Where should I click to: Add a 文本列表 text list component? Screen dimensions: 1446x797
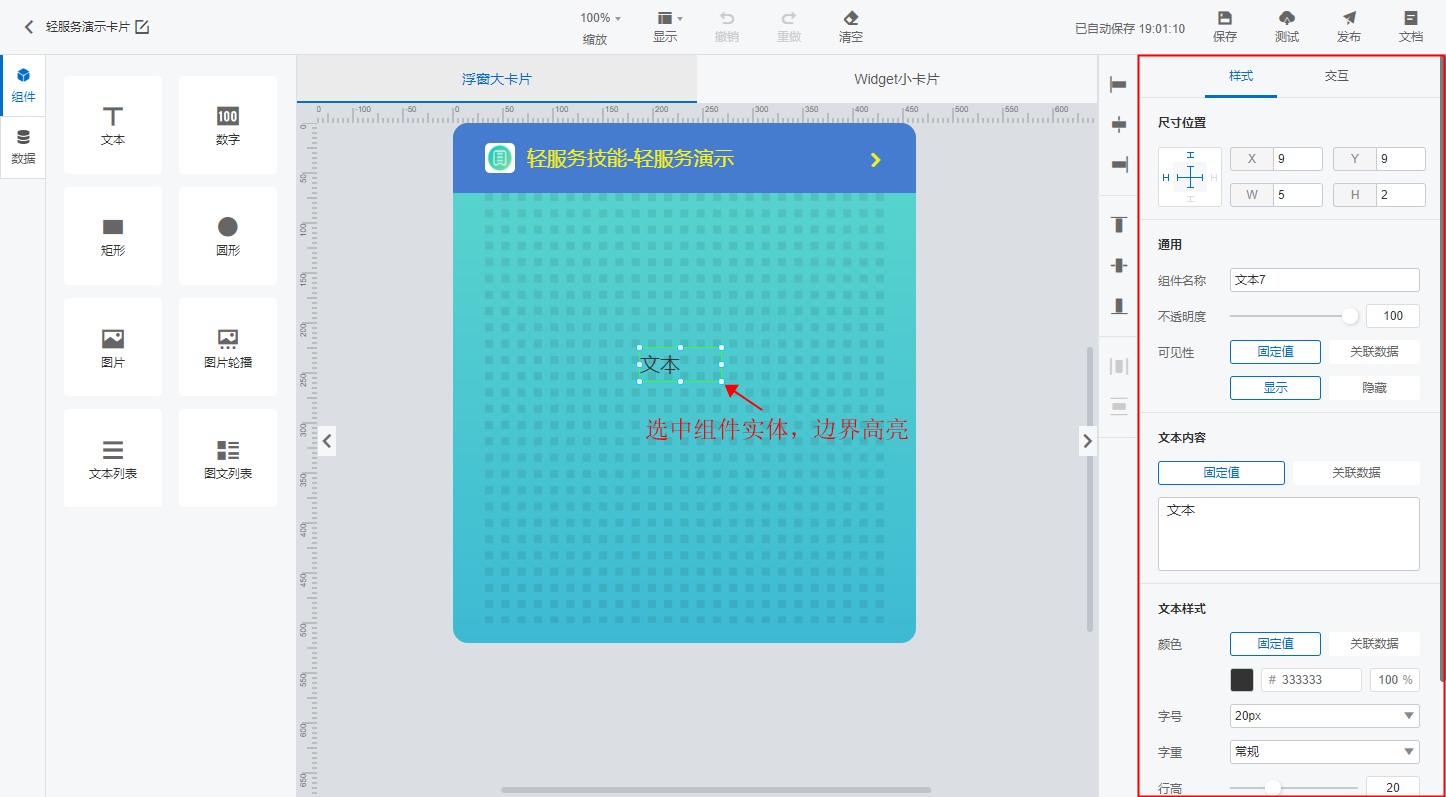pyautogui.click(x=113, y=459)
